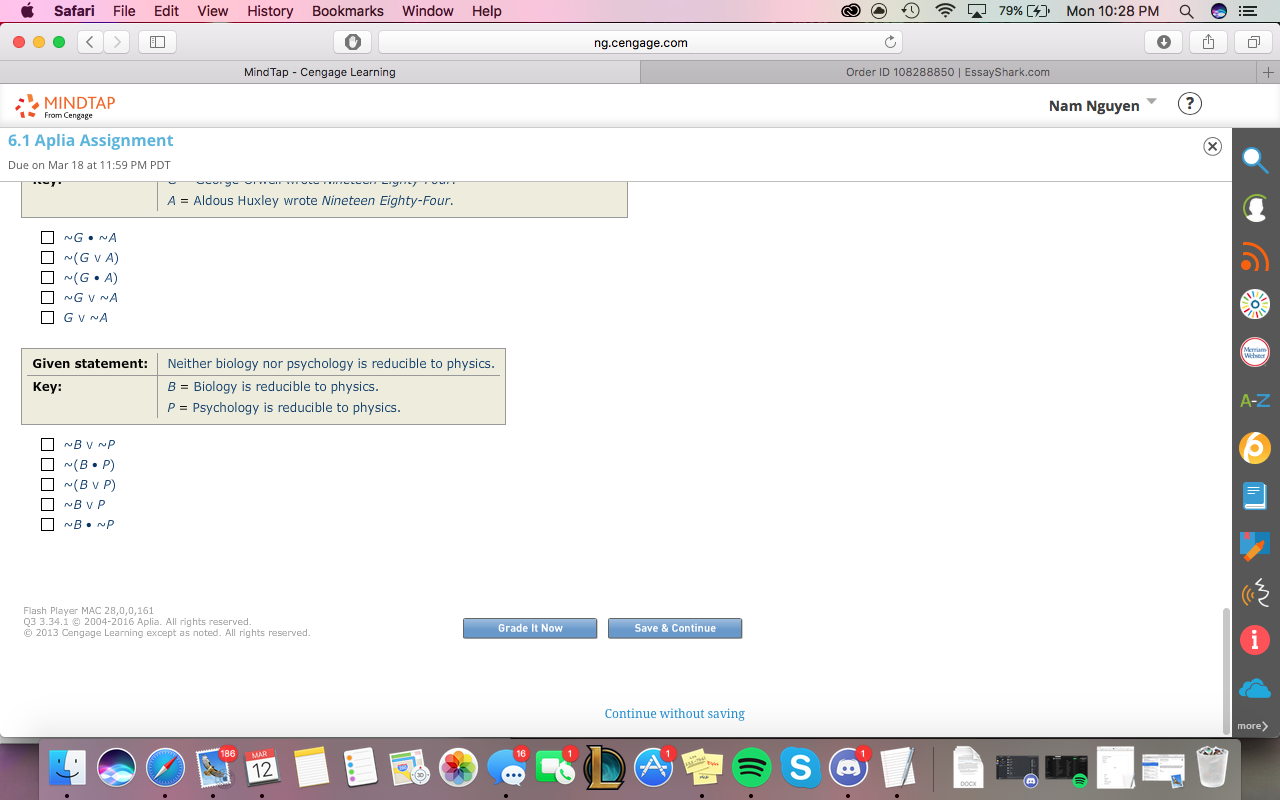Viewport: 1280px width, 800px height.
Task: Check the ~G • ~A answer option
Action: click(x=47, y=238)
